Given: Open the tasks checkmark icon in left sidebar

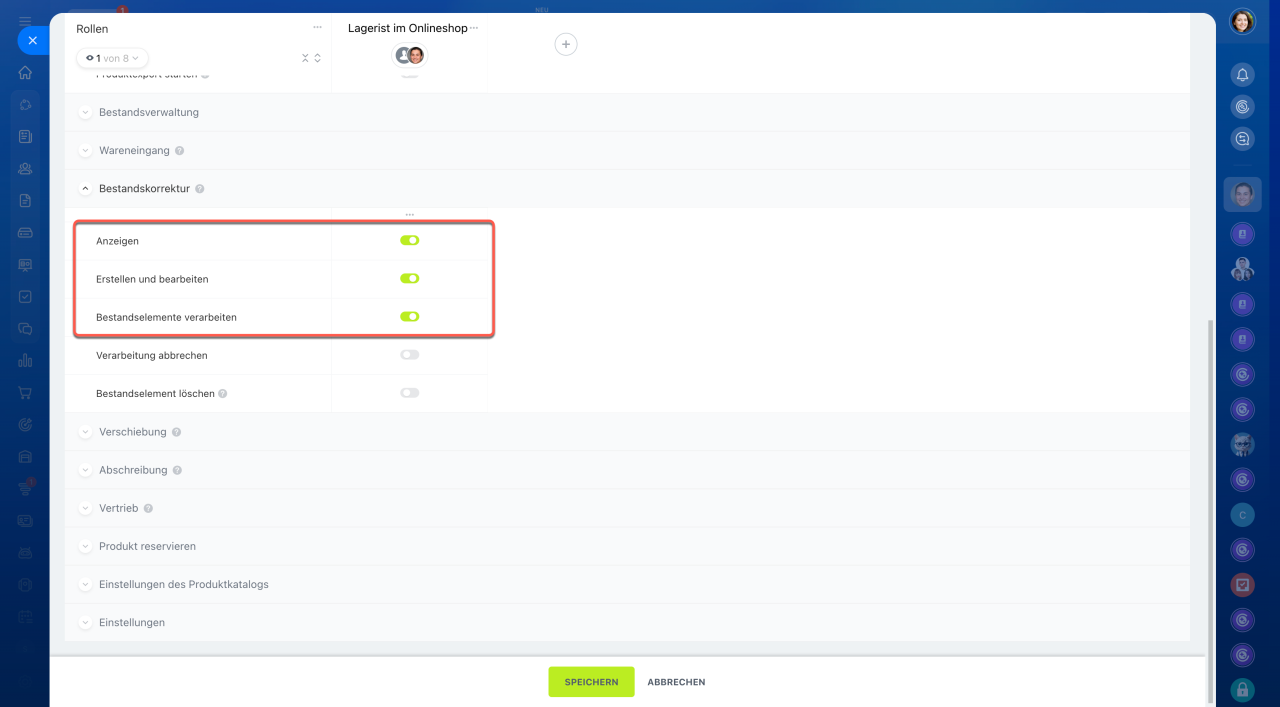Looking at the screenshot, I should pyautogui.click(x=25, y=297).
